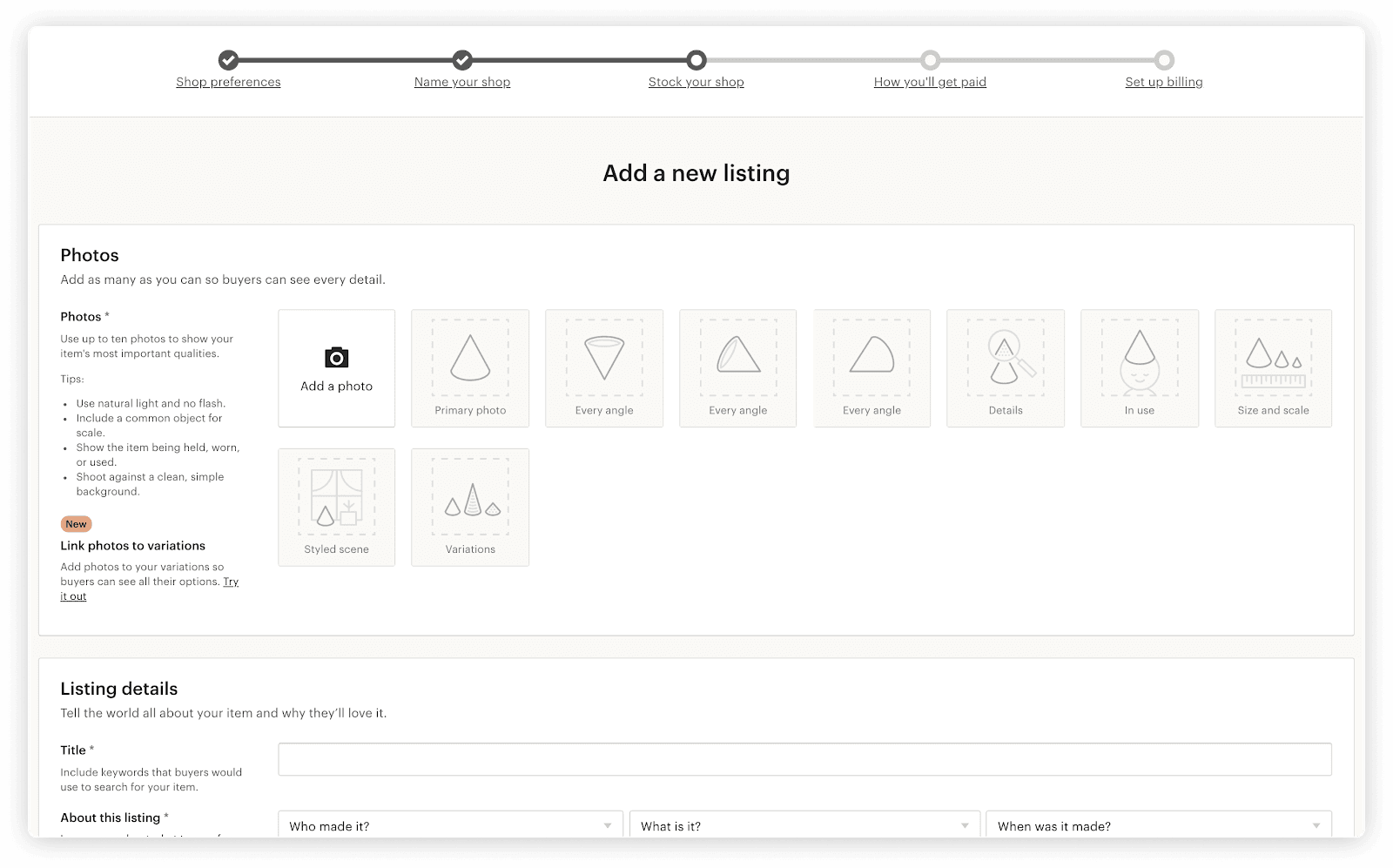
Task: Choose the In use photo placeholder
Action: coord(1140,368)
